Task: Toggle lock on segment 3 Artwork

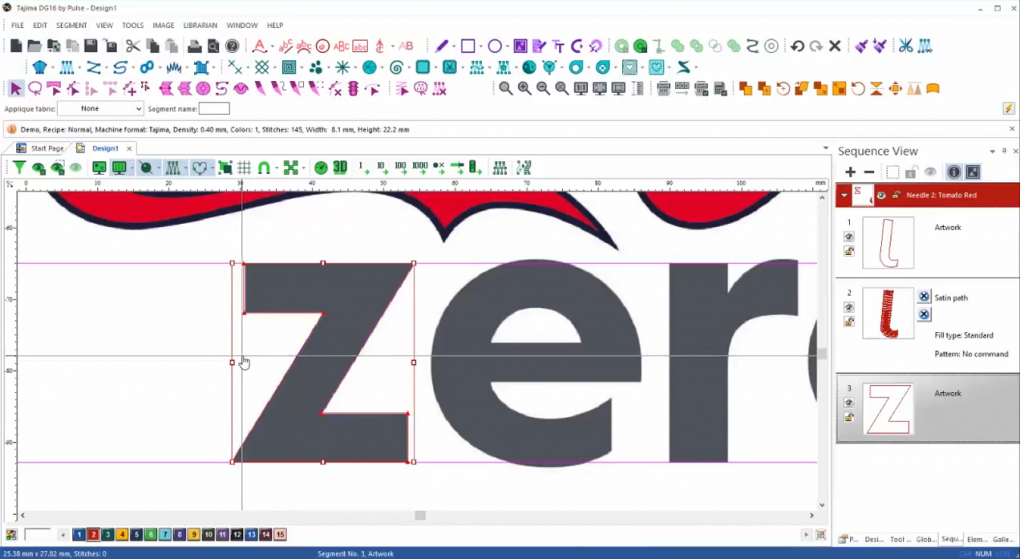Action: tap(848, 417)
